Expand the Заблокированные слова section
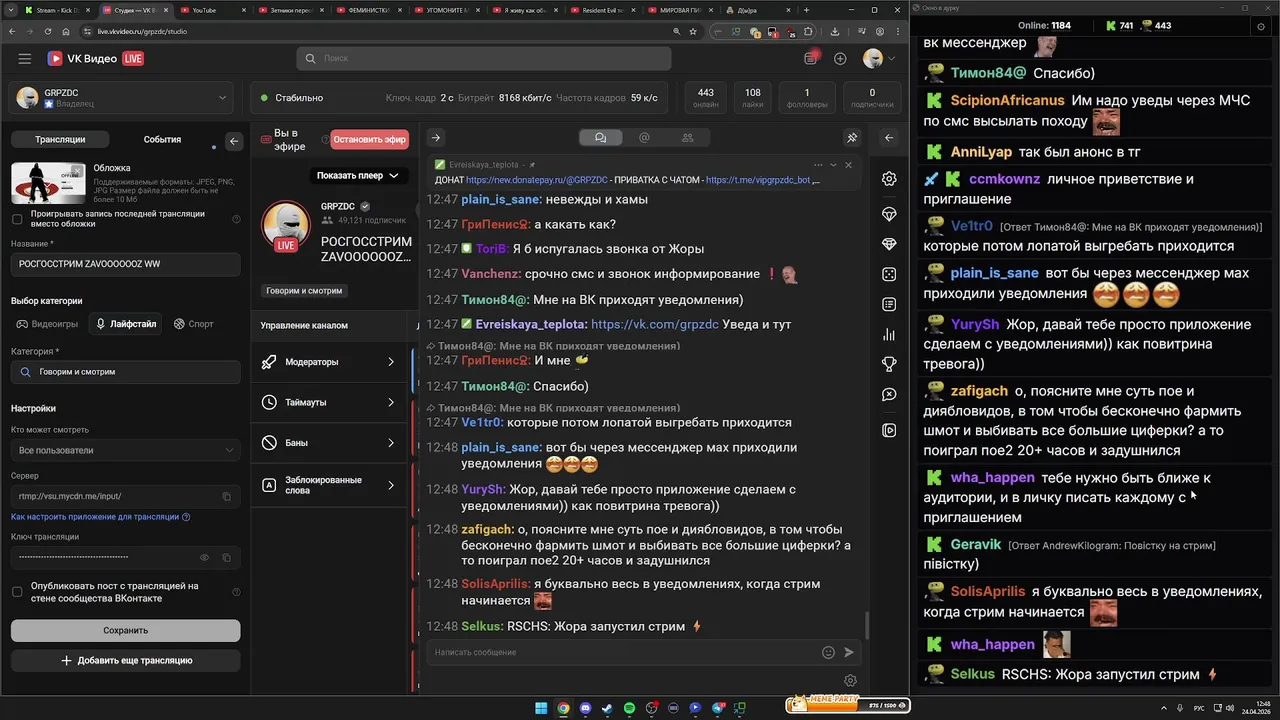The width and height of the screenshot is (1280, 720). [331, 485]
